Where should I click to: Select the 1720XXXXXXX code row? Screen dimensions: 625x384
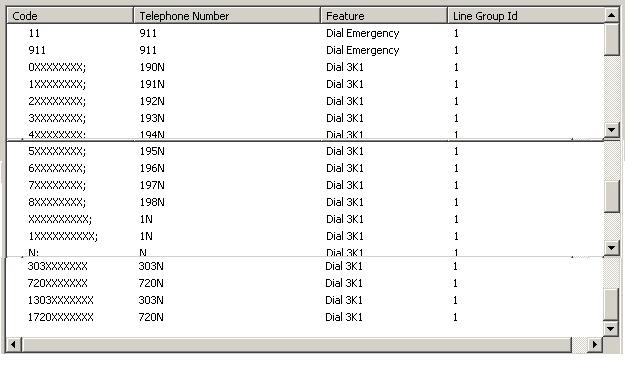coord(305,317)
